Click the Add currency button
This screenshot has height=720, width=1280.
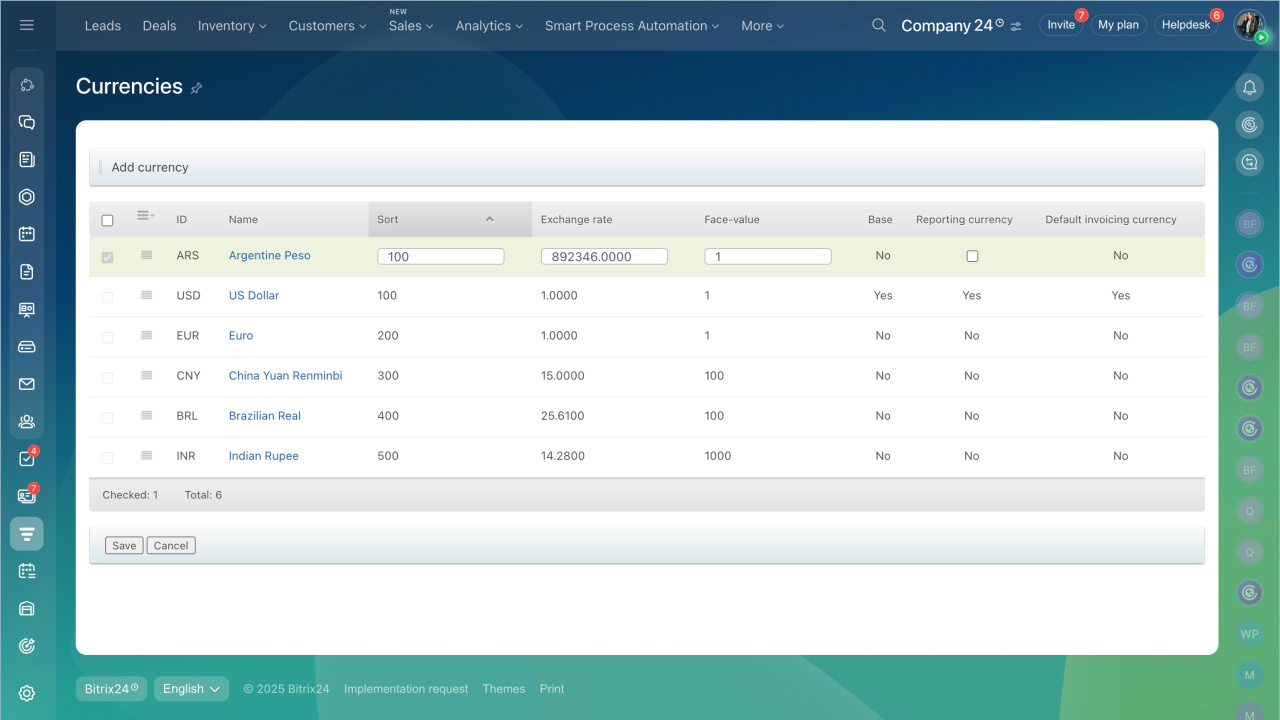150,167
